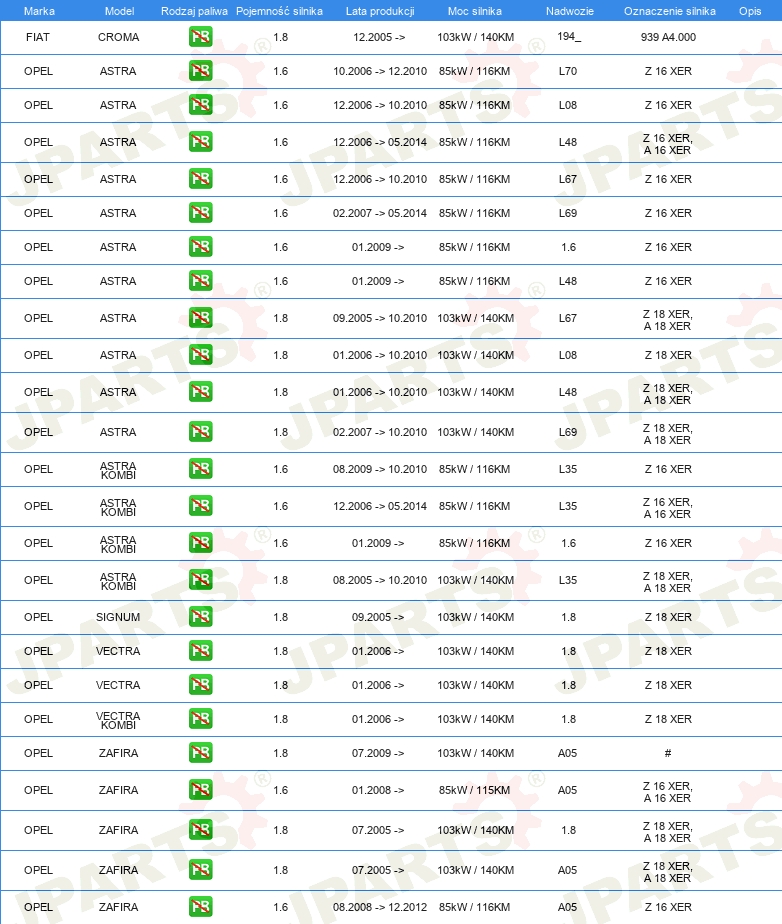Image resolution: width=782 pixels, height=924 pixels.
Task: Click production date 09.2005 -> in SIGNUM row
Action: tap(378, 617)
